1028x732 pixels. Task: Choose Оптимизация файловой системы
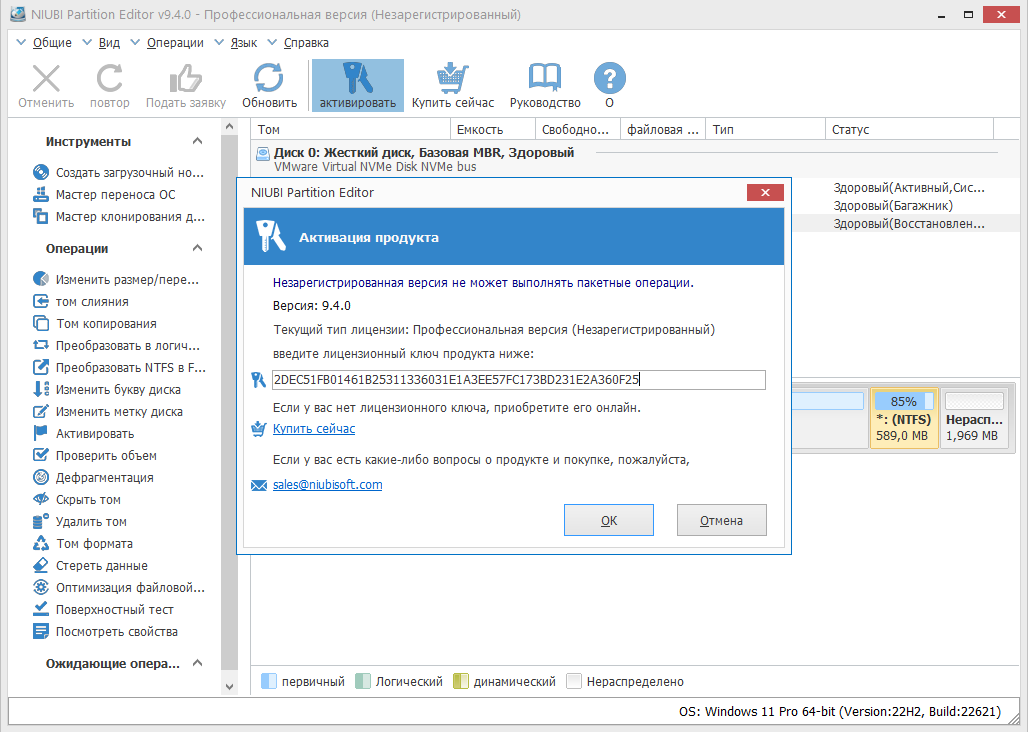[119, 587]
